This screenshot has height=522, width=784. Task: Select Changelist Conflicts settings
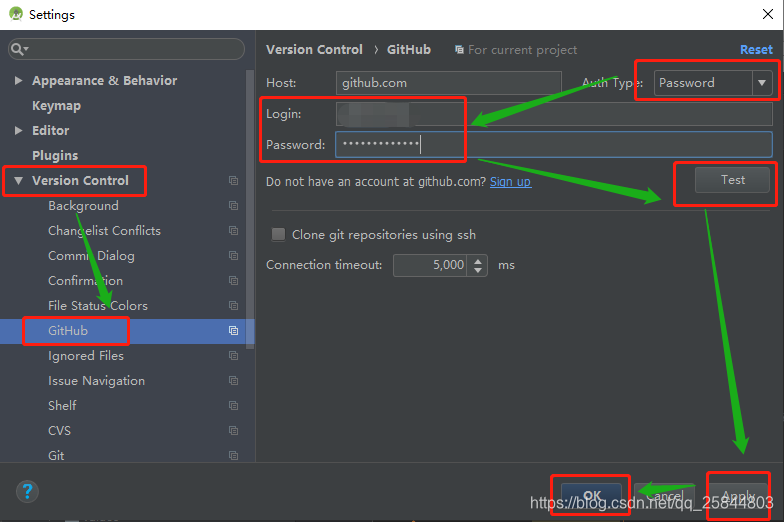click(x=104, y=230)
